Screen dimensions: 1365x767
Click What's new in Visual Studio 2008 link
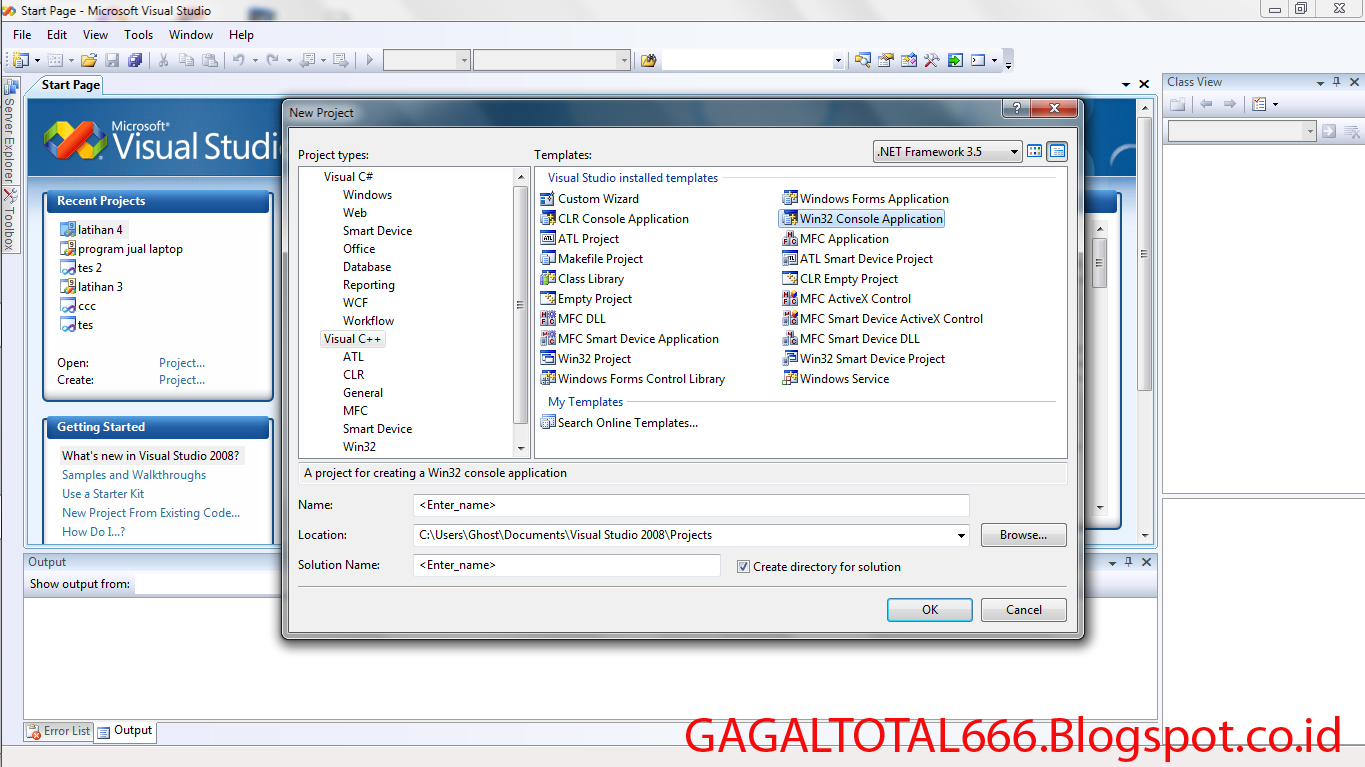coord(151,456)
